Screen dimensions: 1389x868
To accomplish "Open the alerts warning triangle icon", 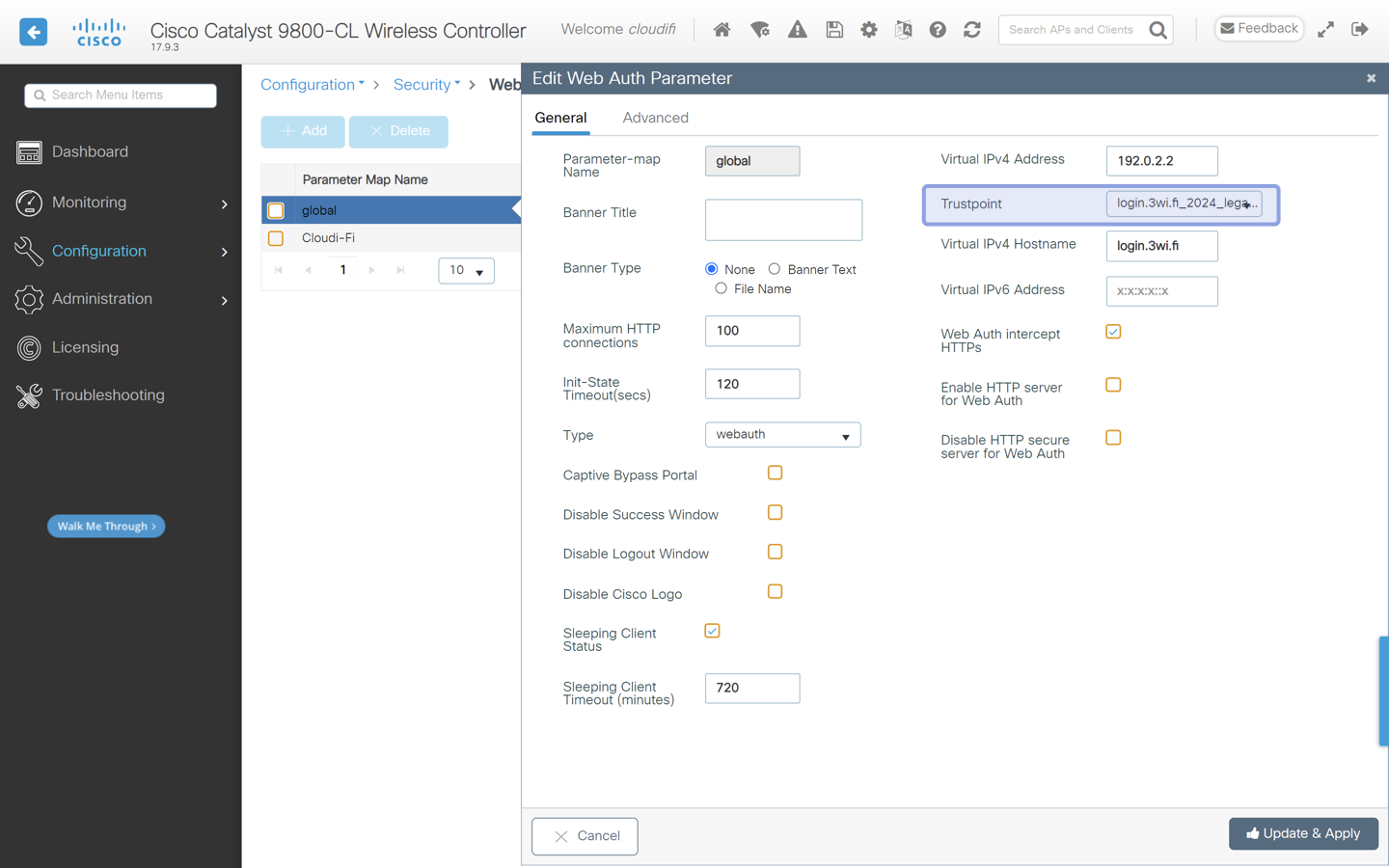I will click(797, 29).
